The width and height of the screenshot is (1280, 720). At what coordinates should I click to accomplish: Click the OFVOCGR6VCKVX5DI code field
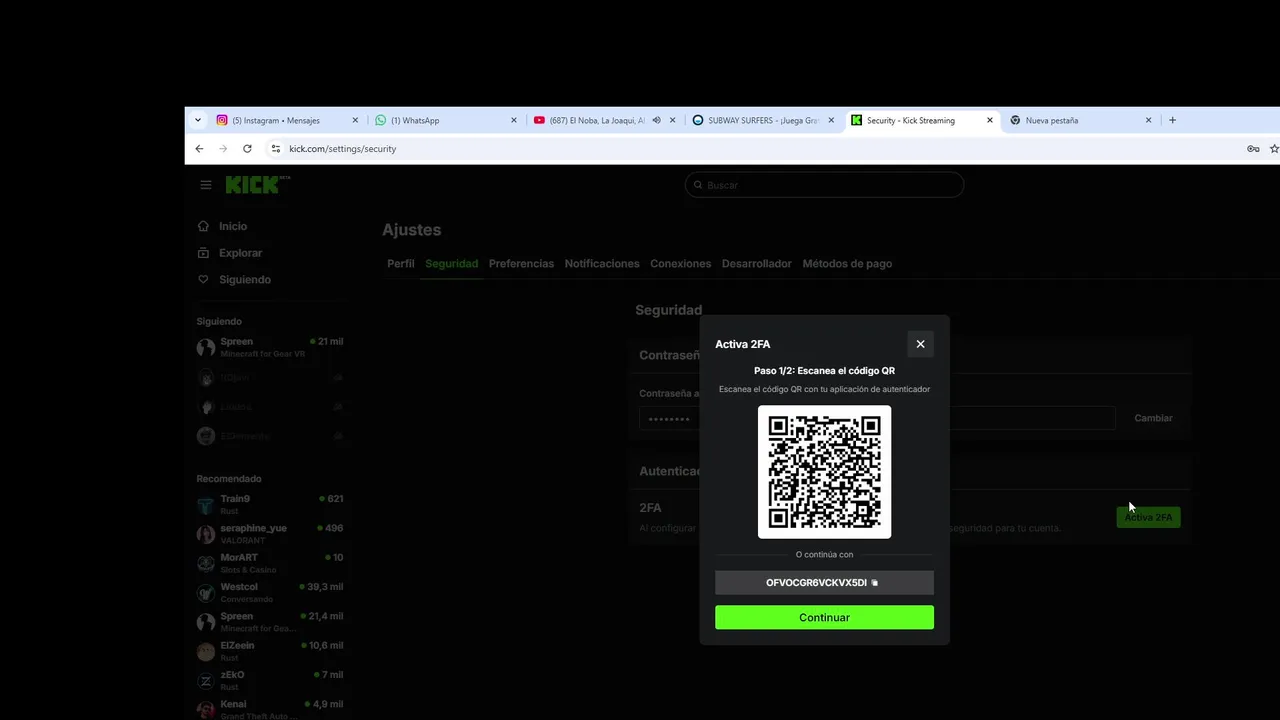tap(824, 583)
